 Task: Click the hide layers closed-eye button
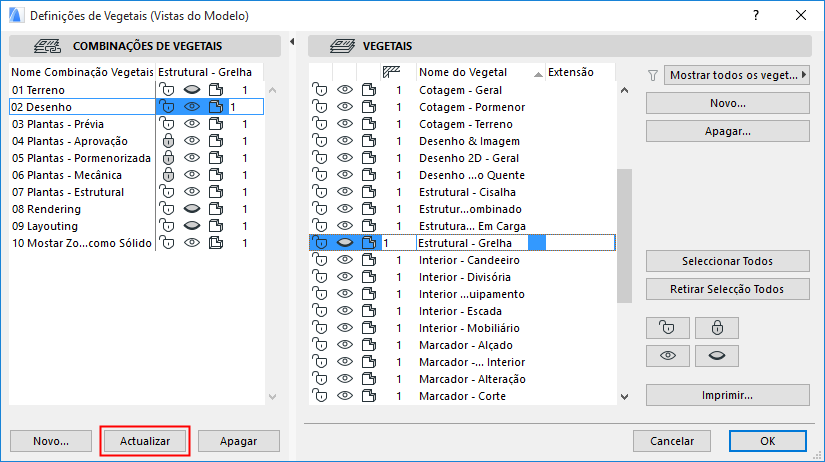[716, 355]
